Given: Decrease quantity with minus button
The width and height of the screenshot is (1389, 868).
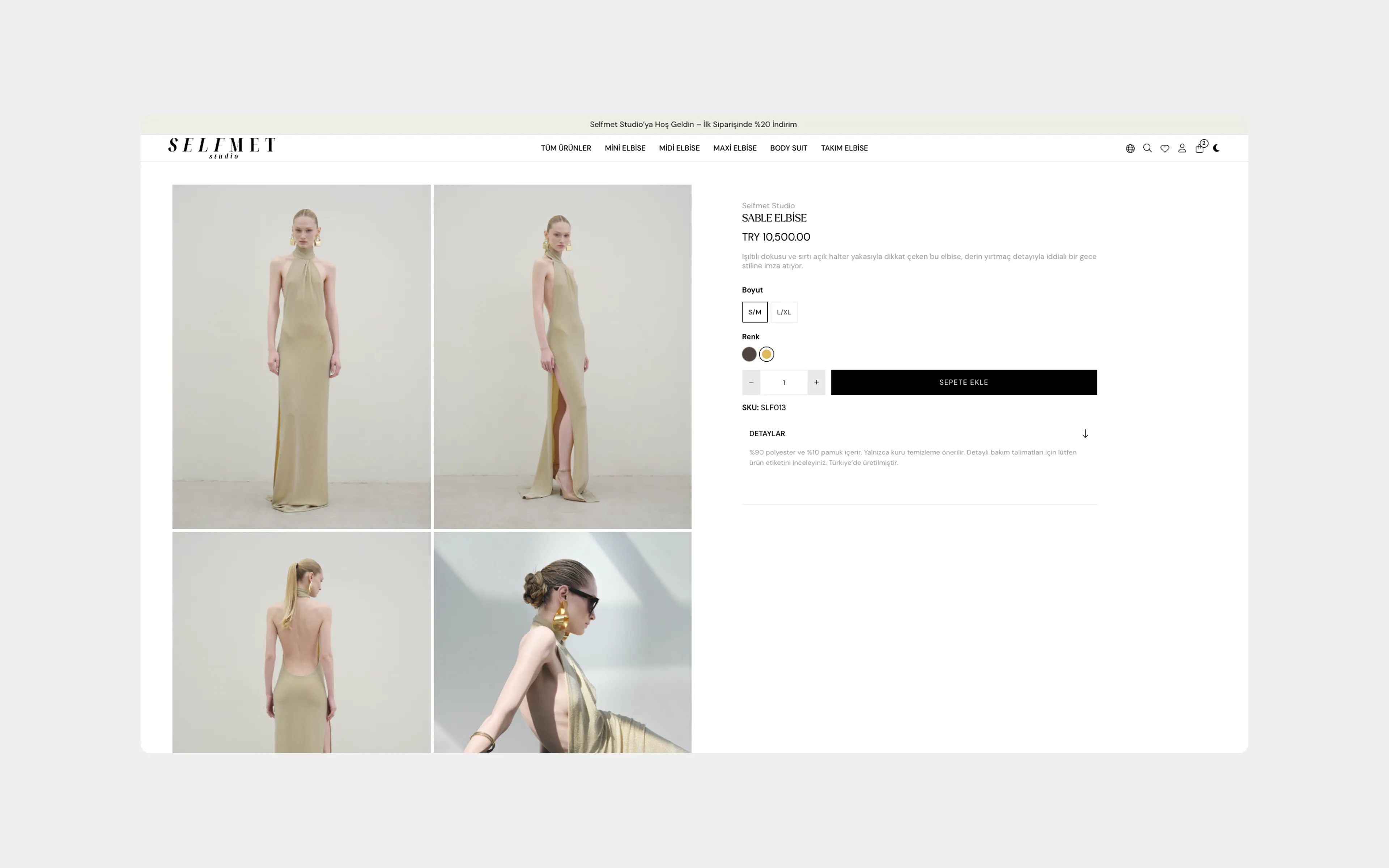Looking at the screenshot, I should point(751,382).
